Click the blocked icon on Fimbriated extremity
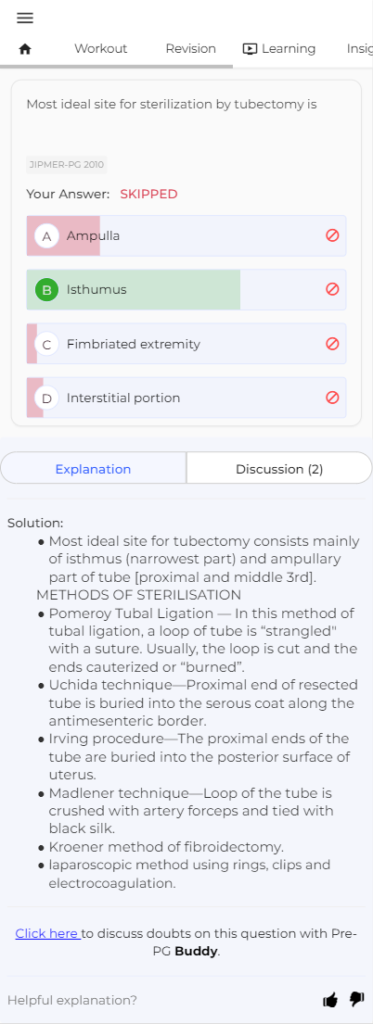Viewport: 373px width, 1024px height. pyautogui.click(x=332, y=344)
